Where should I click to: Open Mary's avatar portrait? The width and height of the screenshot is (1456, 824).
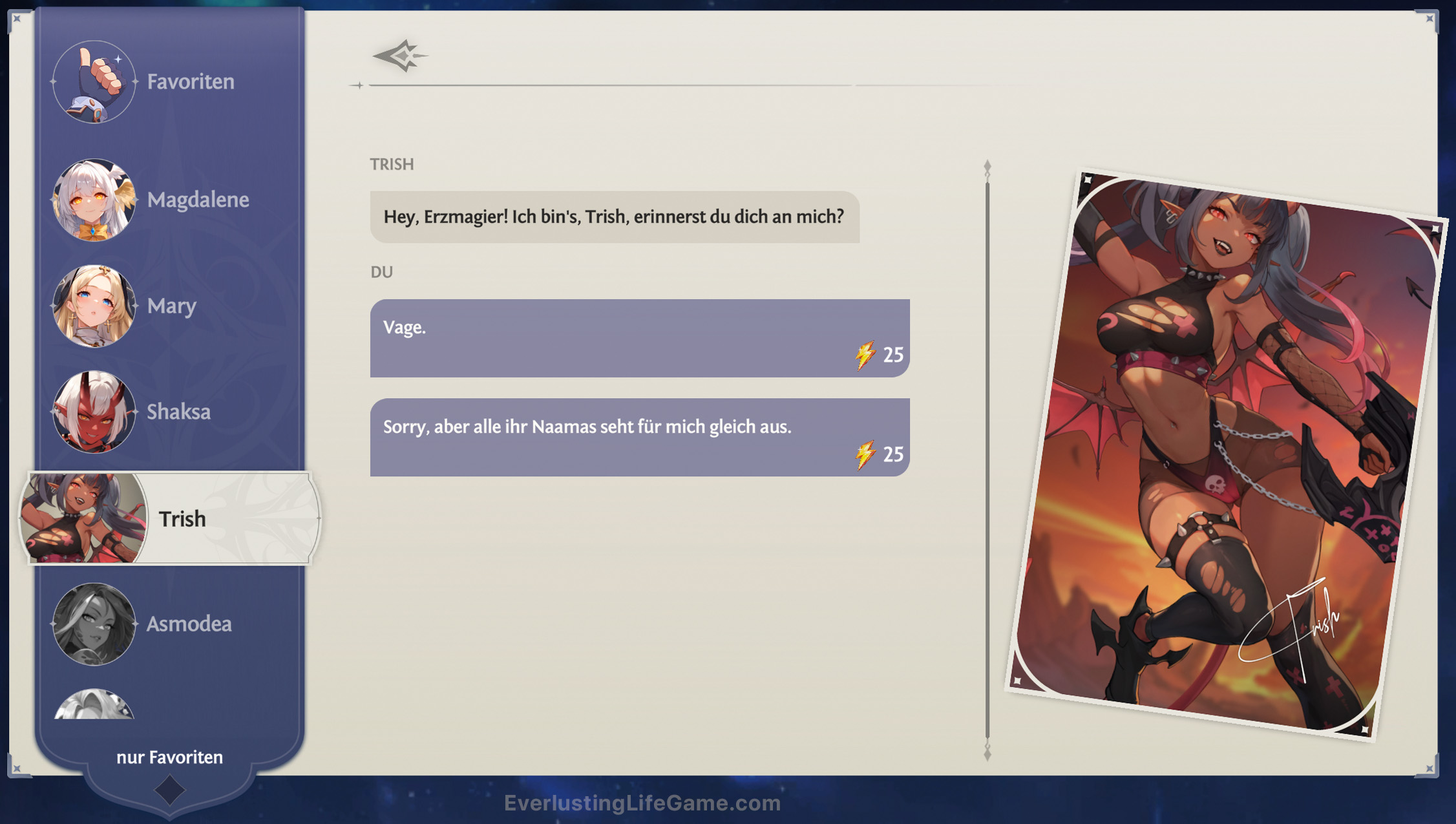94,306
